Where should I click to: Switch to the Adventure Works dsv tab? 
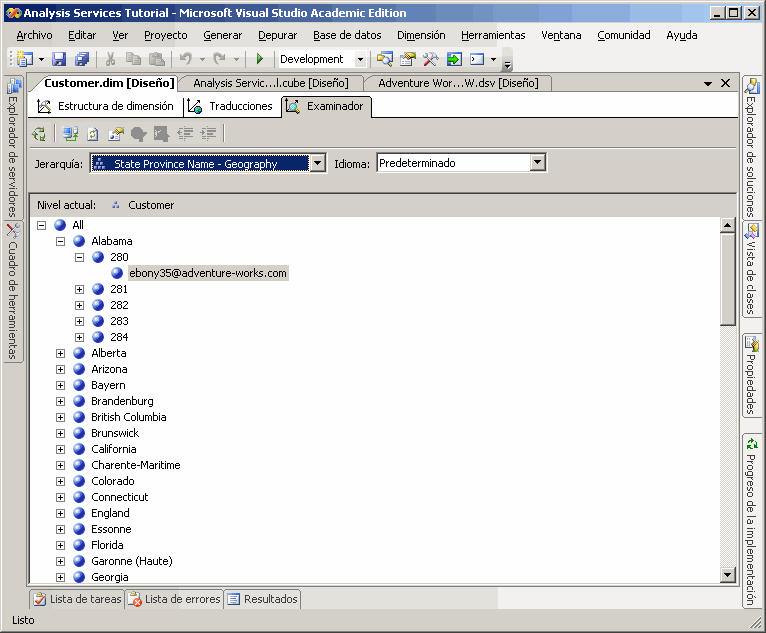click(458, 83)
